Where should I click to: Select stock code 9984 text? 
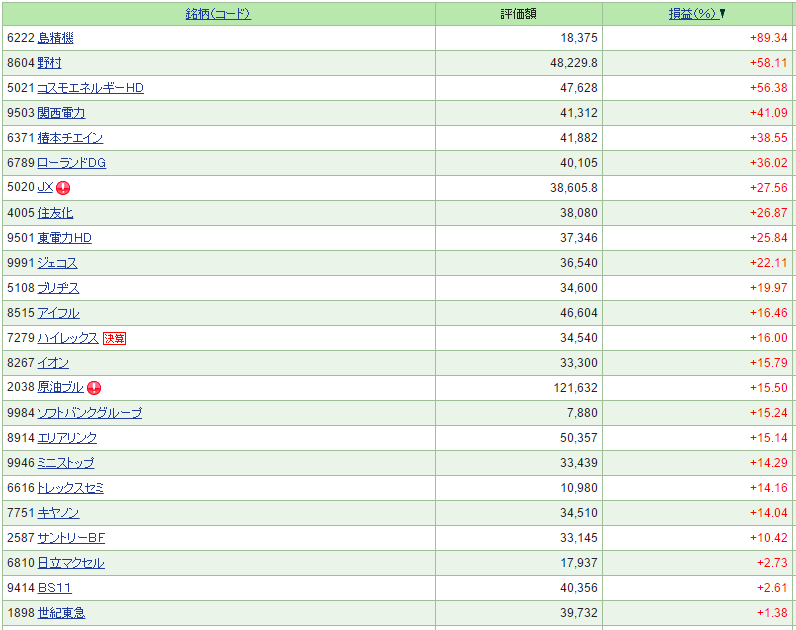coord(21,413)
